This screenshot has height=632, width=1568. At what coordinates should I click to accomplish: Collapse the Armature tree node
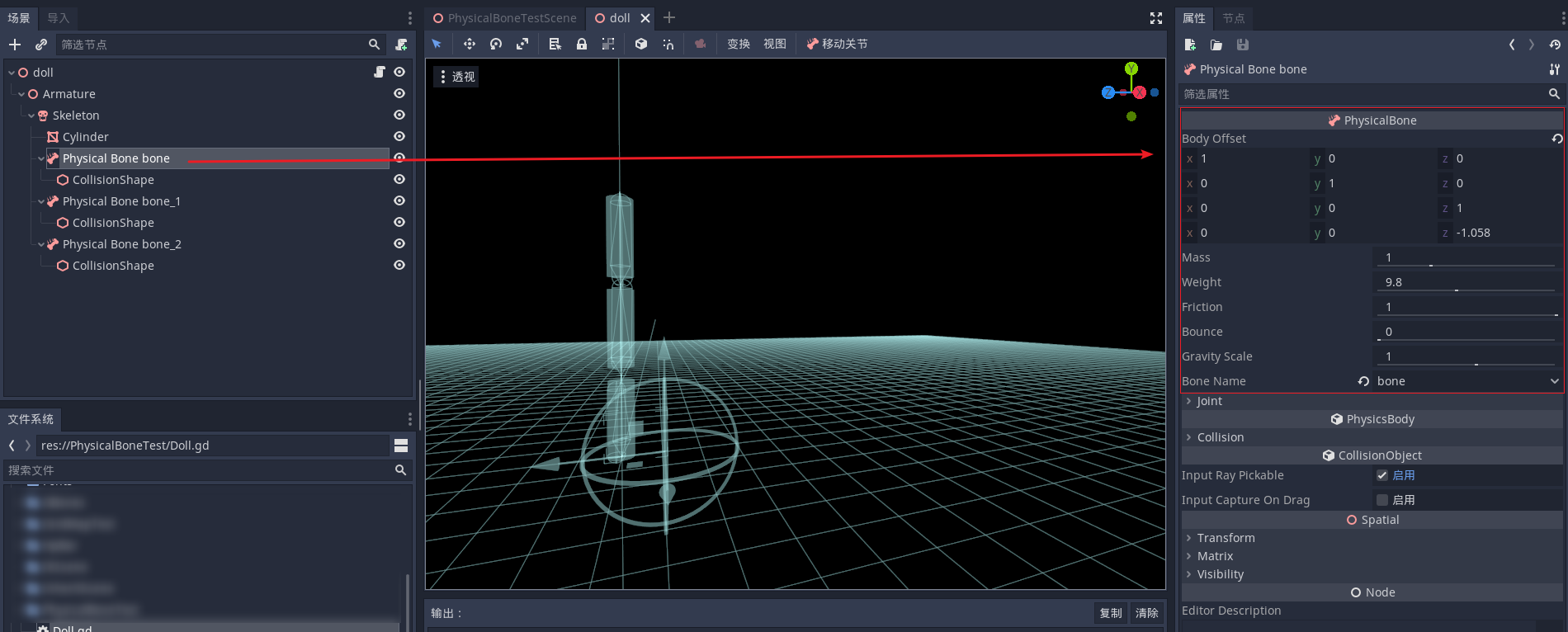coord(21,94)
